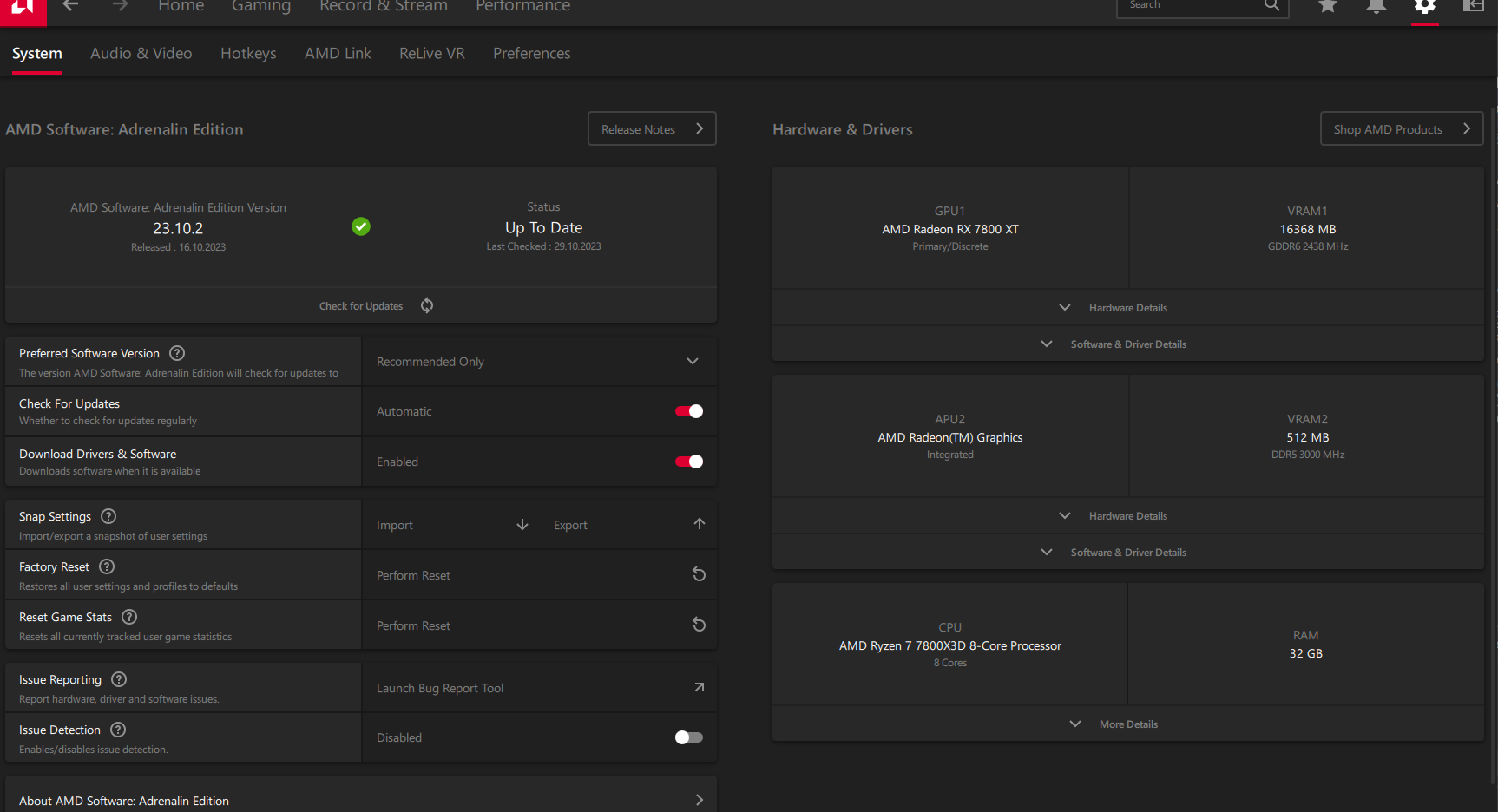Open help icon for Reset Game Stats
Image resolution: width=1498 pixels, height=812 pixels.
tap(129, 617)
